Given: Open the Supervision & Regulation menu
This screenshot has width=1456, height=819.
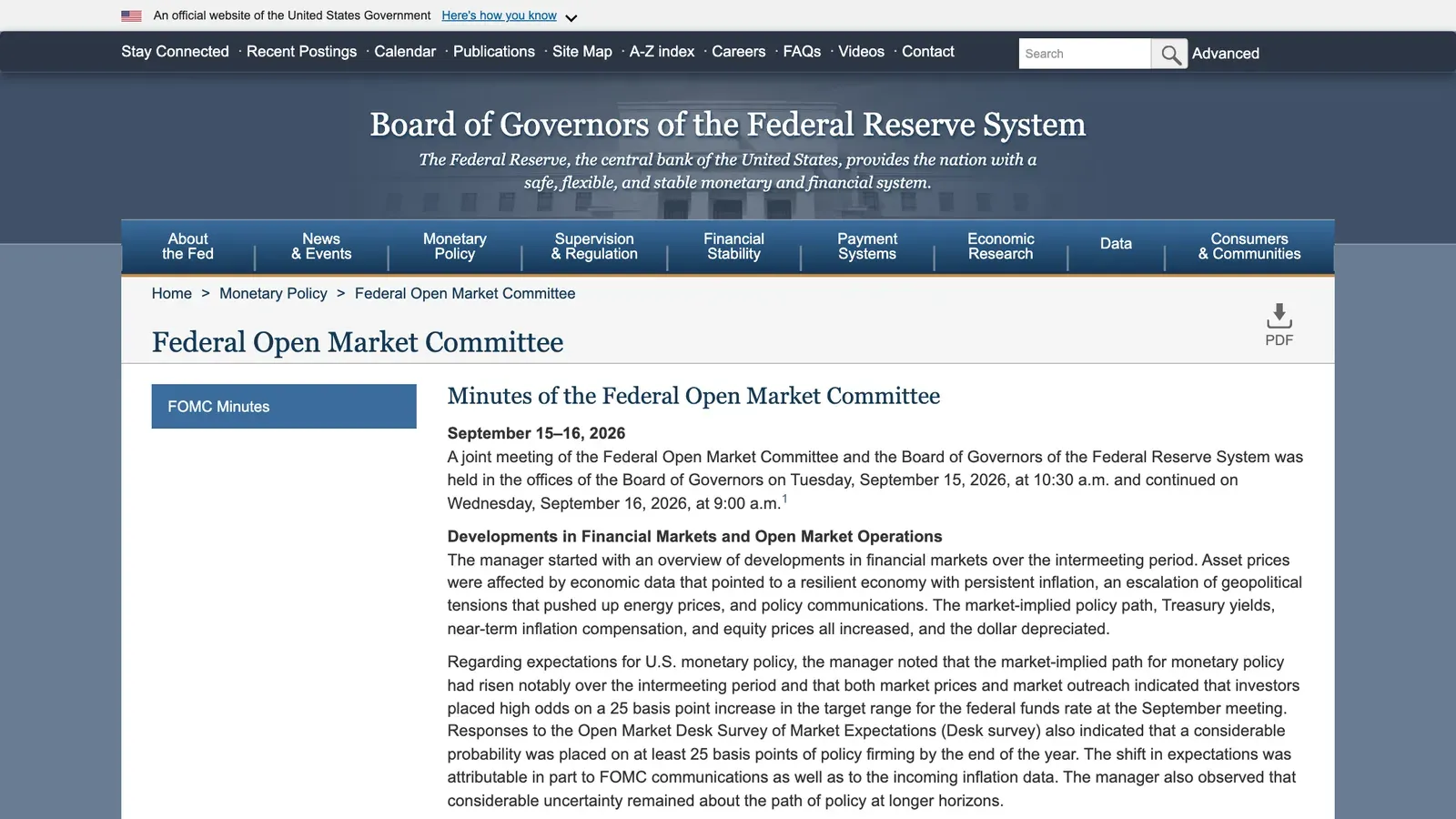Looking at the screenshot, I should tap(594, 247).
